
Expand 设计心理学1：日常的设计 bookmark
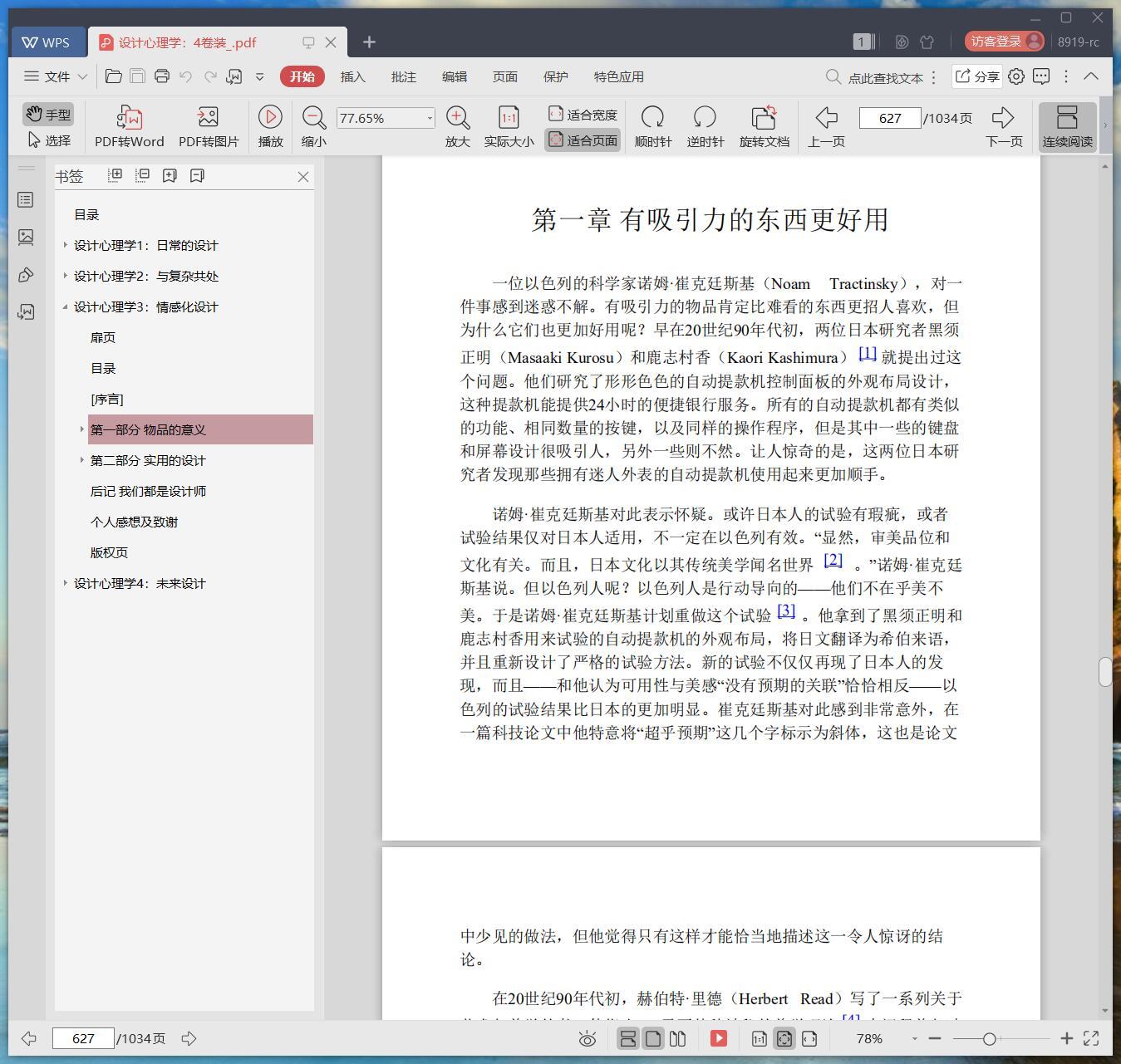[66, 245]
